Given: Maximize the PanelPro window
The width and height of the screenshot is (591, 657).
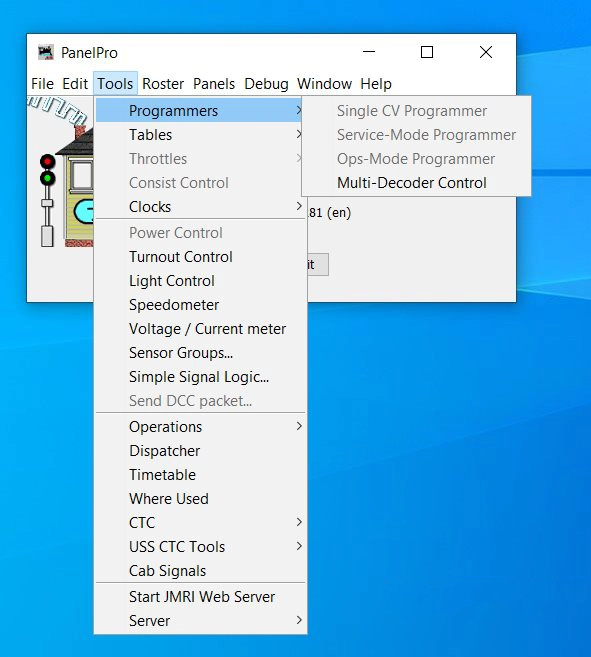Looking at the screenshot, I should pos(427,52).
